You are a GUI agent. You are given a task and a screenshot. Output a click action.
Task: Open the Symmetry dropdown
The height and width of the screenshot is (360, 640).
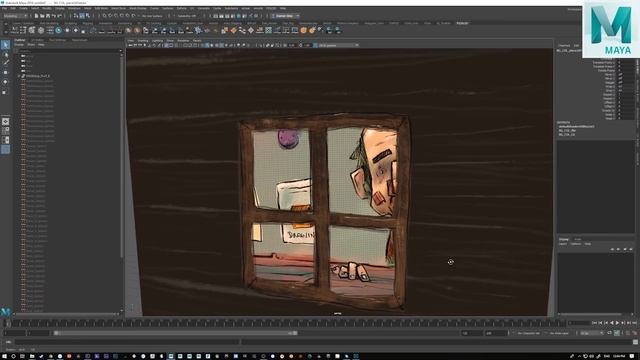187,16
